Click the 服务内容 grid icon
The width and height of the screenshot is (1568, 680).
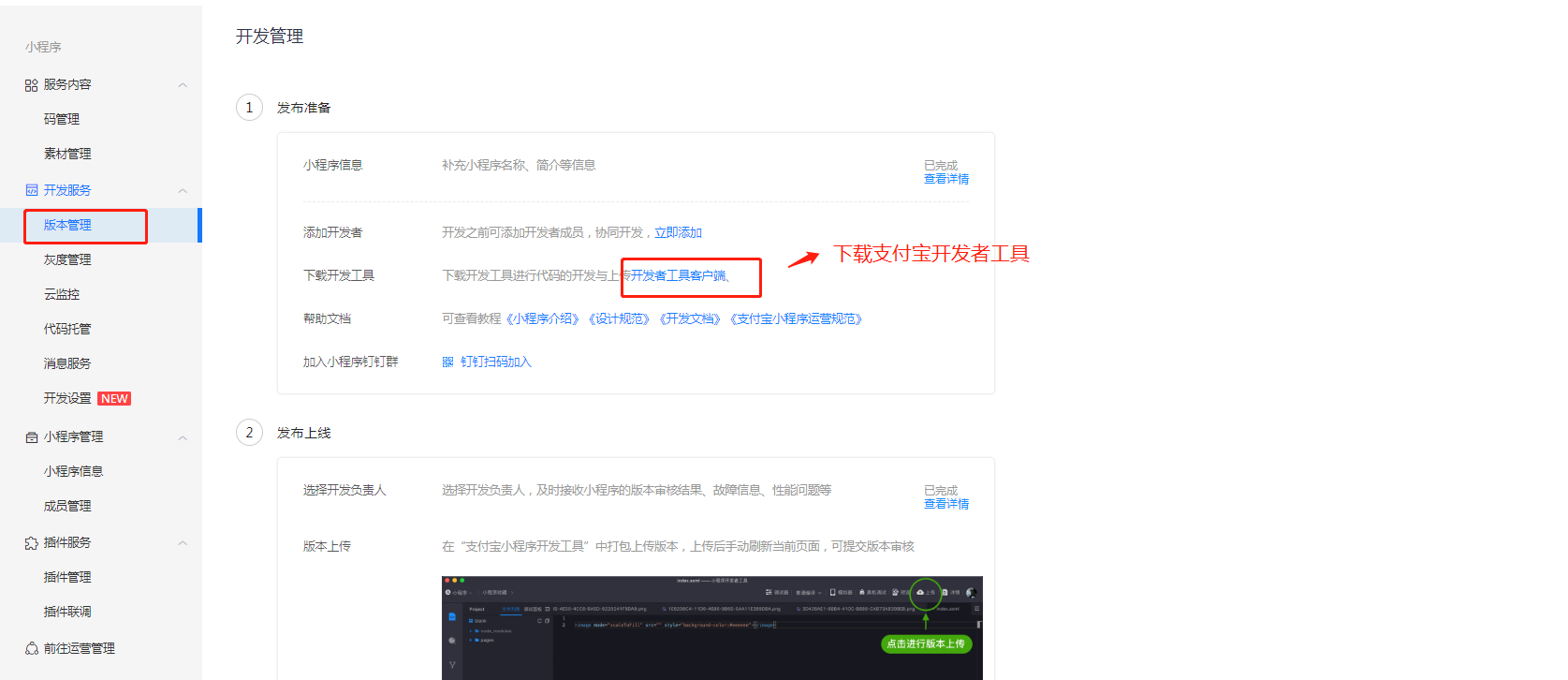tap(31, 85)
